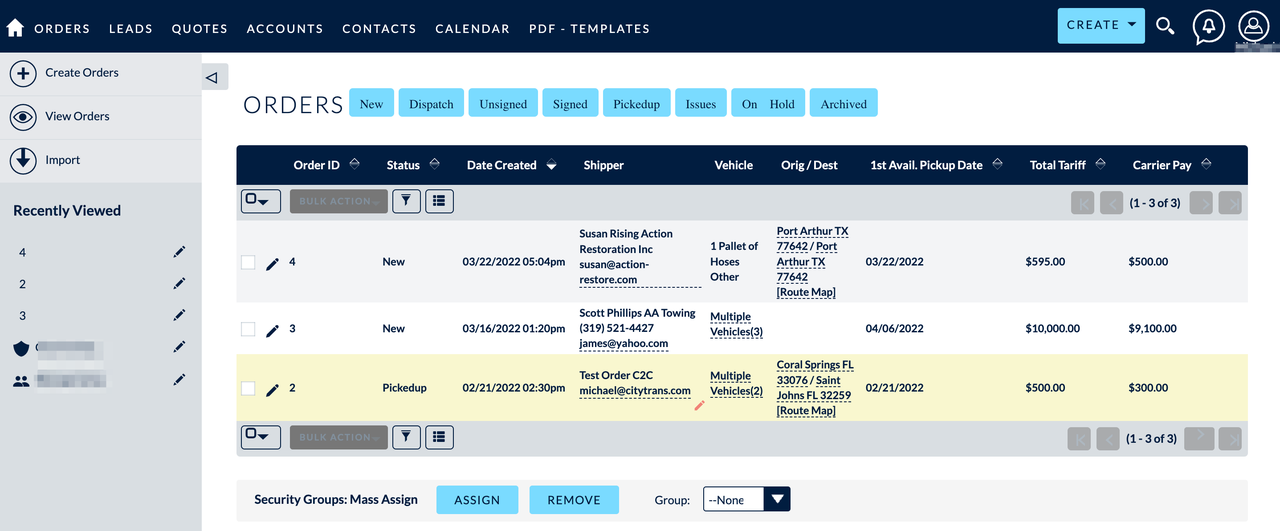1280x531 pixels.
Task: Click the View Orders eye icon
Action: click(23, 117)
